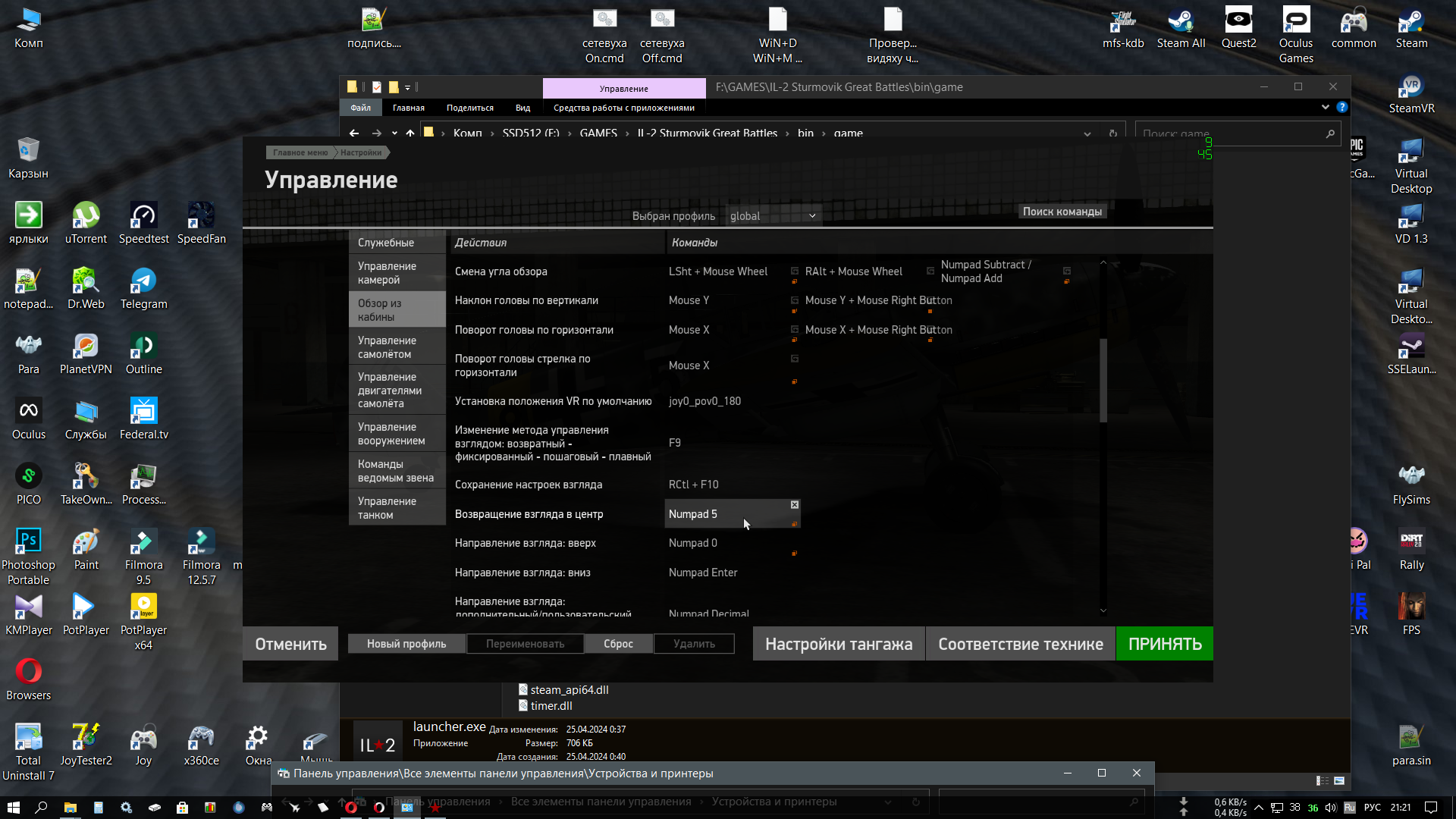
Task: Launch Dr.Web from the desktop
Action: pos(86,289)
